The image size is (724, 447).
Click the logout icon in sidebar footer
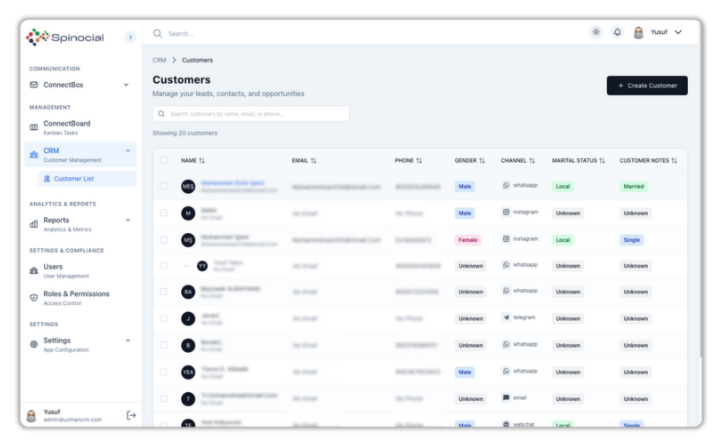coord(131,415)
